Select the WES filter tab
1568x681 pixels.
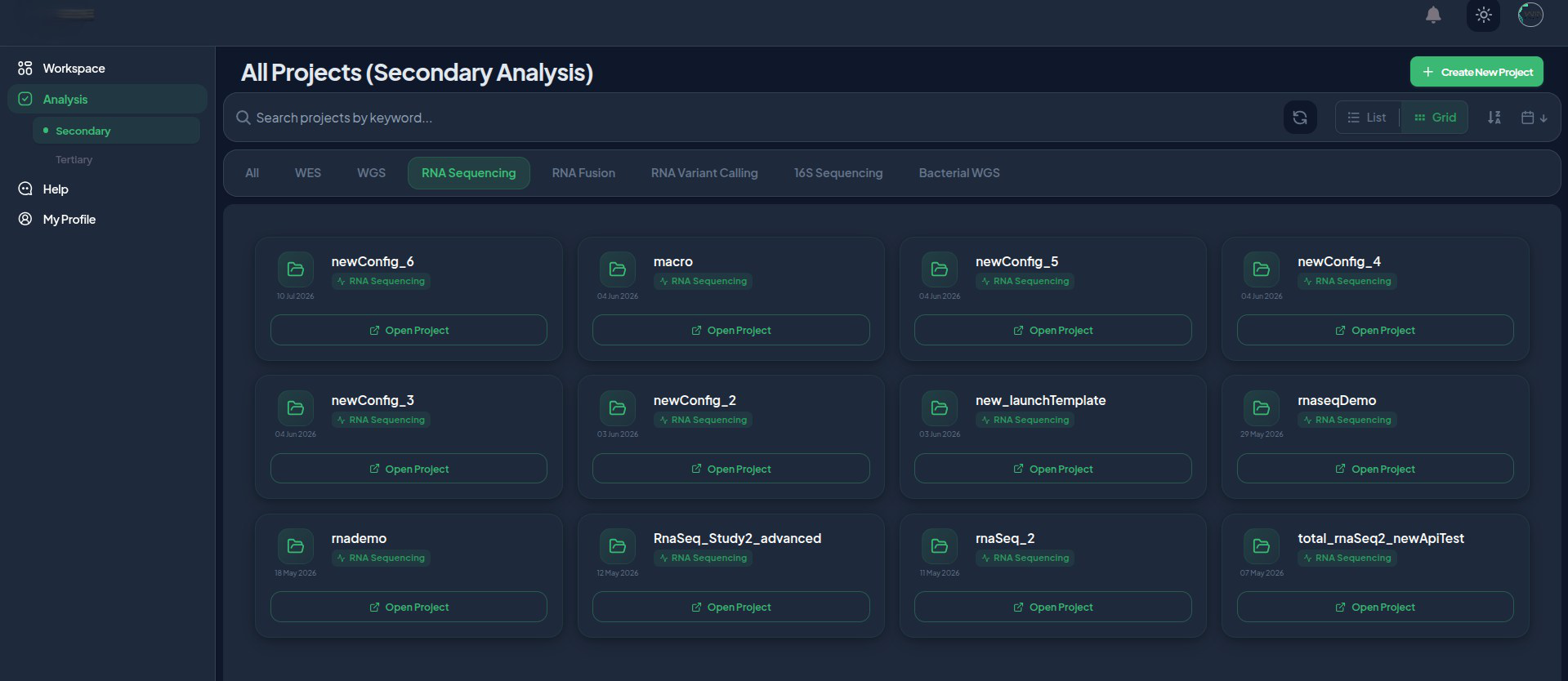(308, 173)
